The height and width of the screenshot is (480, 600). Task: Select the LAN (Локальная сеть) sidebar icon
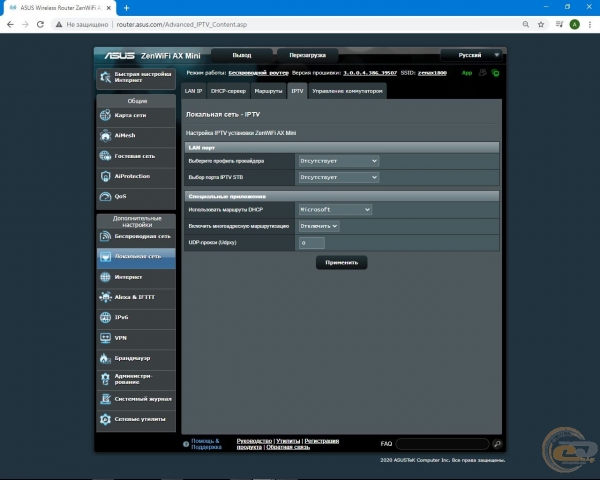pyautogui.click(x=105, y=256)
